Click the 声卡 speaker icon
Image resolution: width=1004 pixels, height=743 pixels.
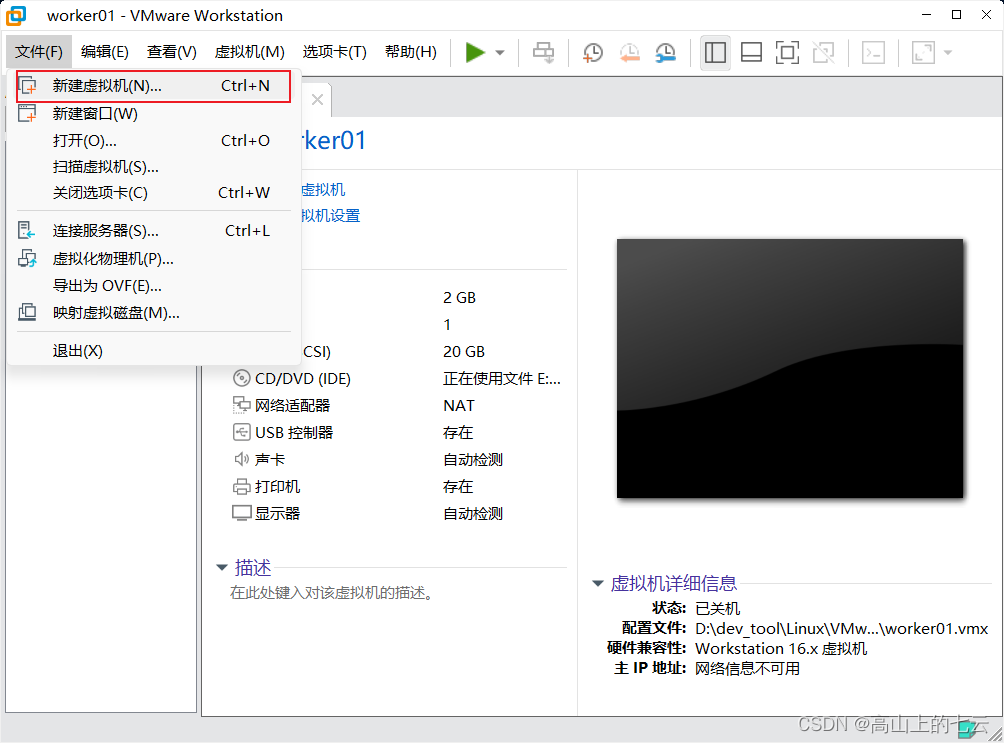pyautogui.click(x=241, y=459)
